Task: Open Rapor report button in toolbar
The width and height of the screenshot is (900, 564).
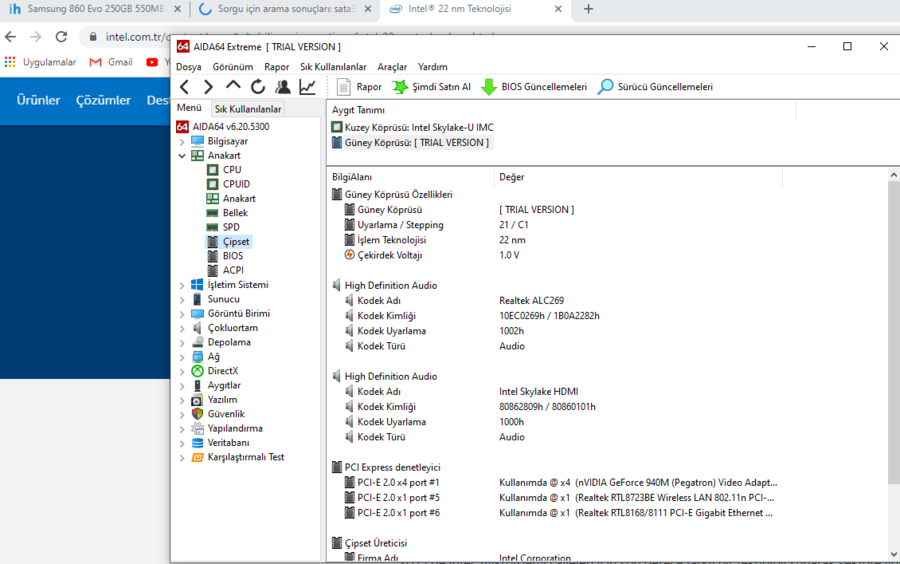Action: (x=359, y=87)
